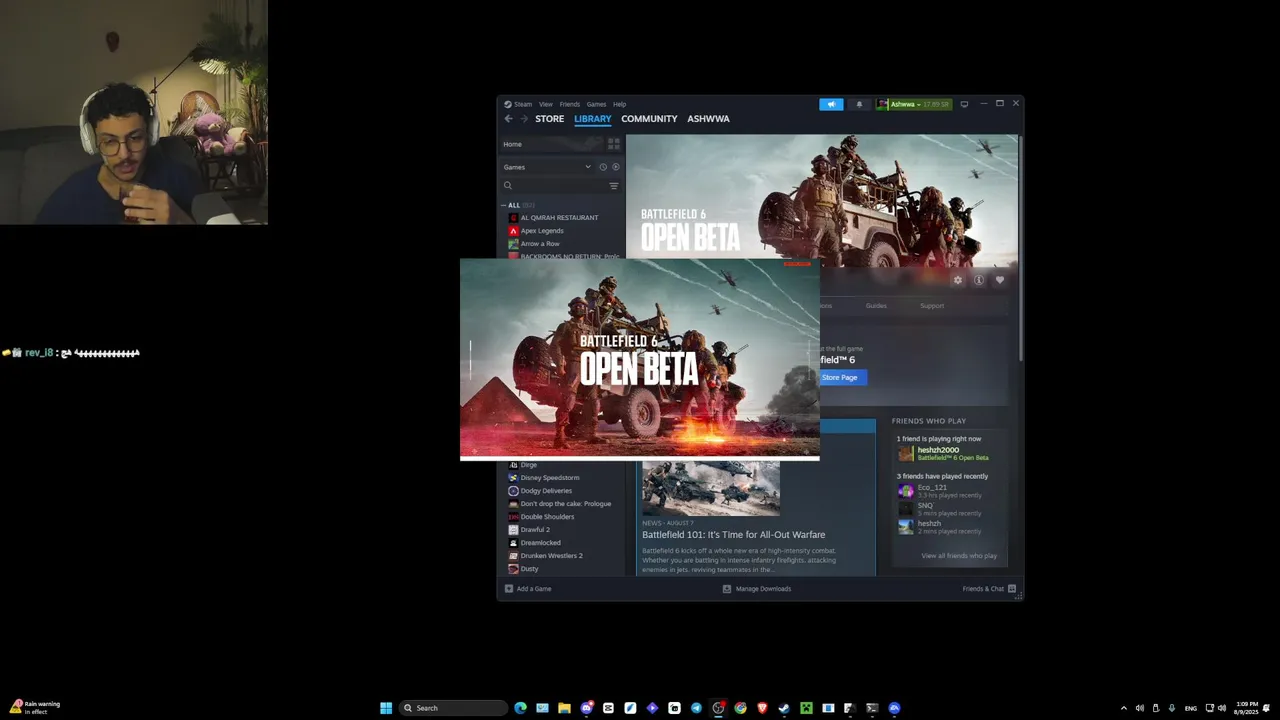
Task: Open the ASHWWA profile tab
Action: click(708, 119)
